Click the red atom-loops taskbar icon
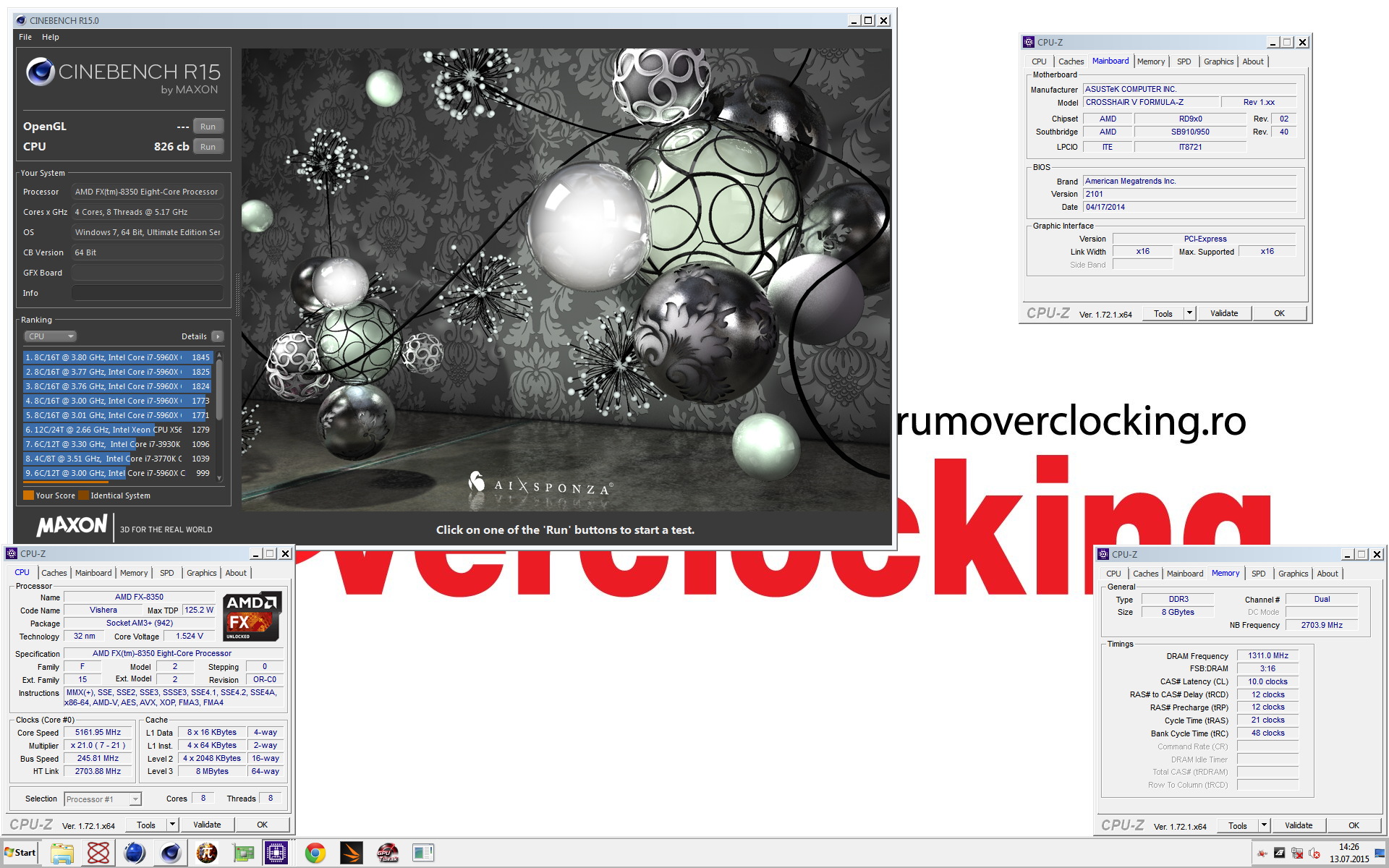1389x868 pixels. (98, 854)
